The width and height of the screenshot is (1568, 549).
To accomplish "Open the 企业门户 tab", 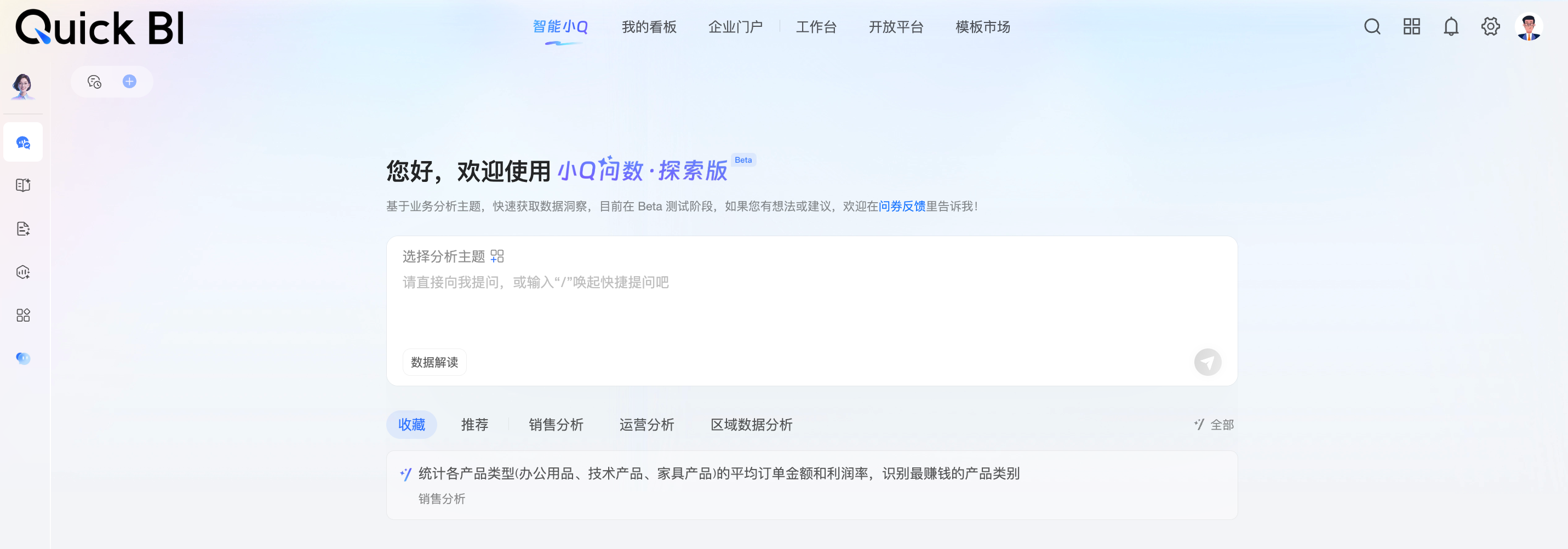I will [x=735, y=27].
